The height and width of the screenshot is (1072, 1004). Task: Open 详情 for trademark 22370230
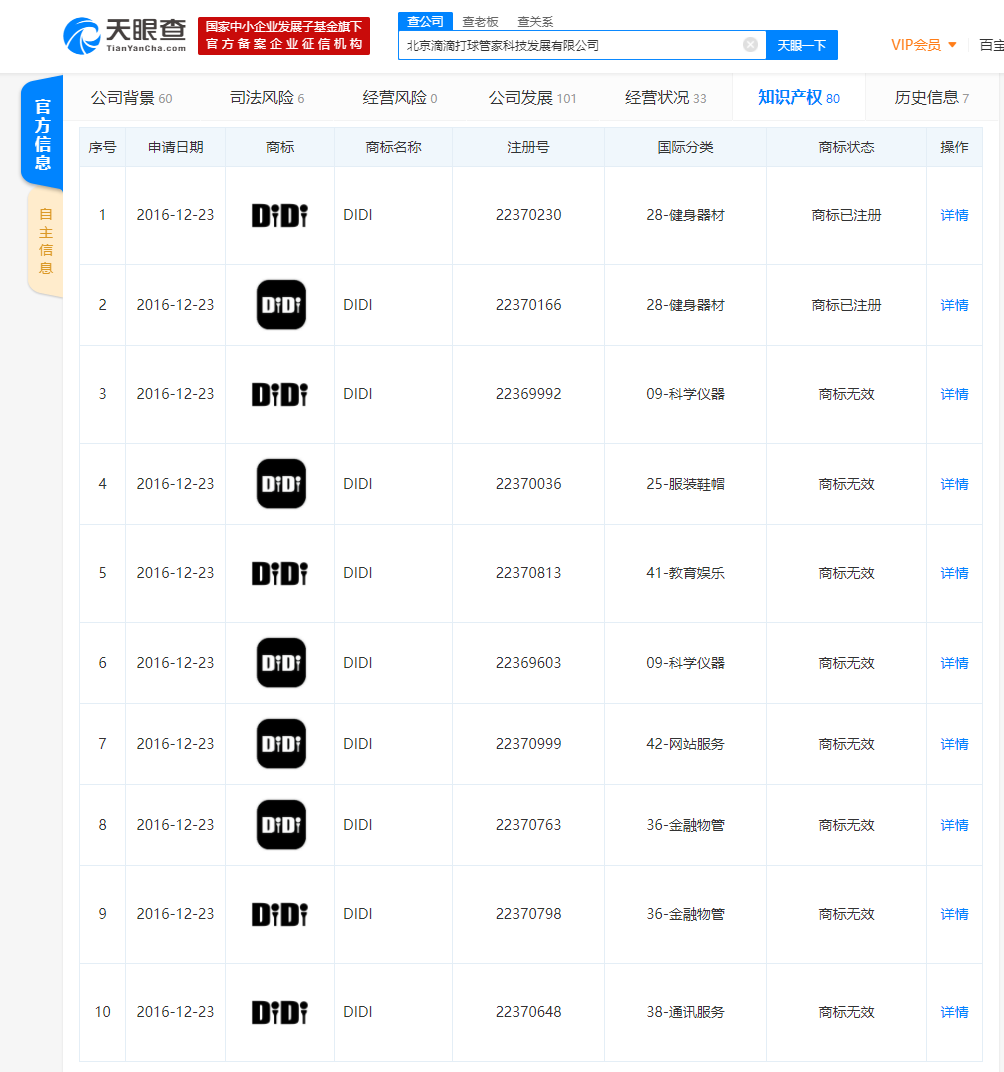[x=954, y=215]
